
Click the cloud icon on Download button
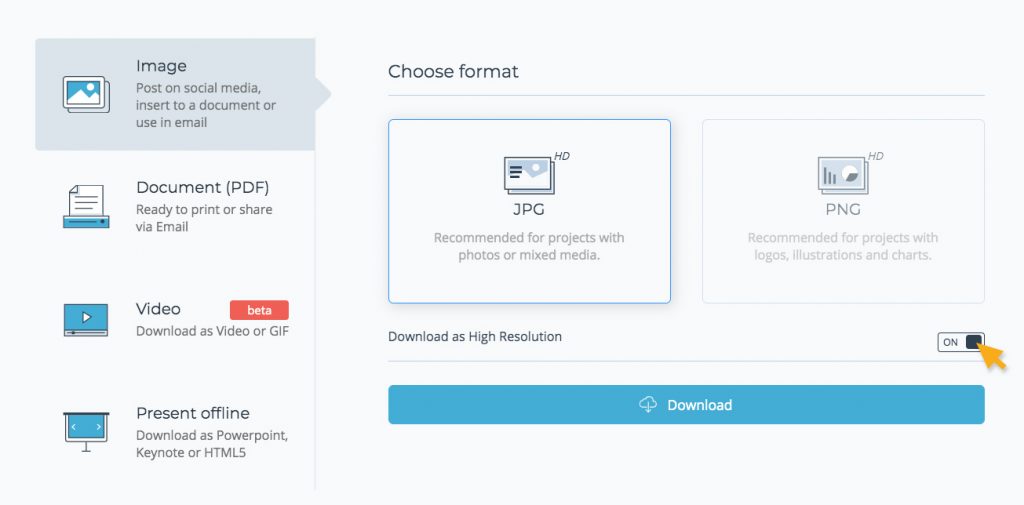[x=648, y=405]
